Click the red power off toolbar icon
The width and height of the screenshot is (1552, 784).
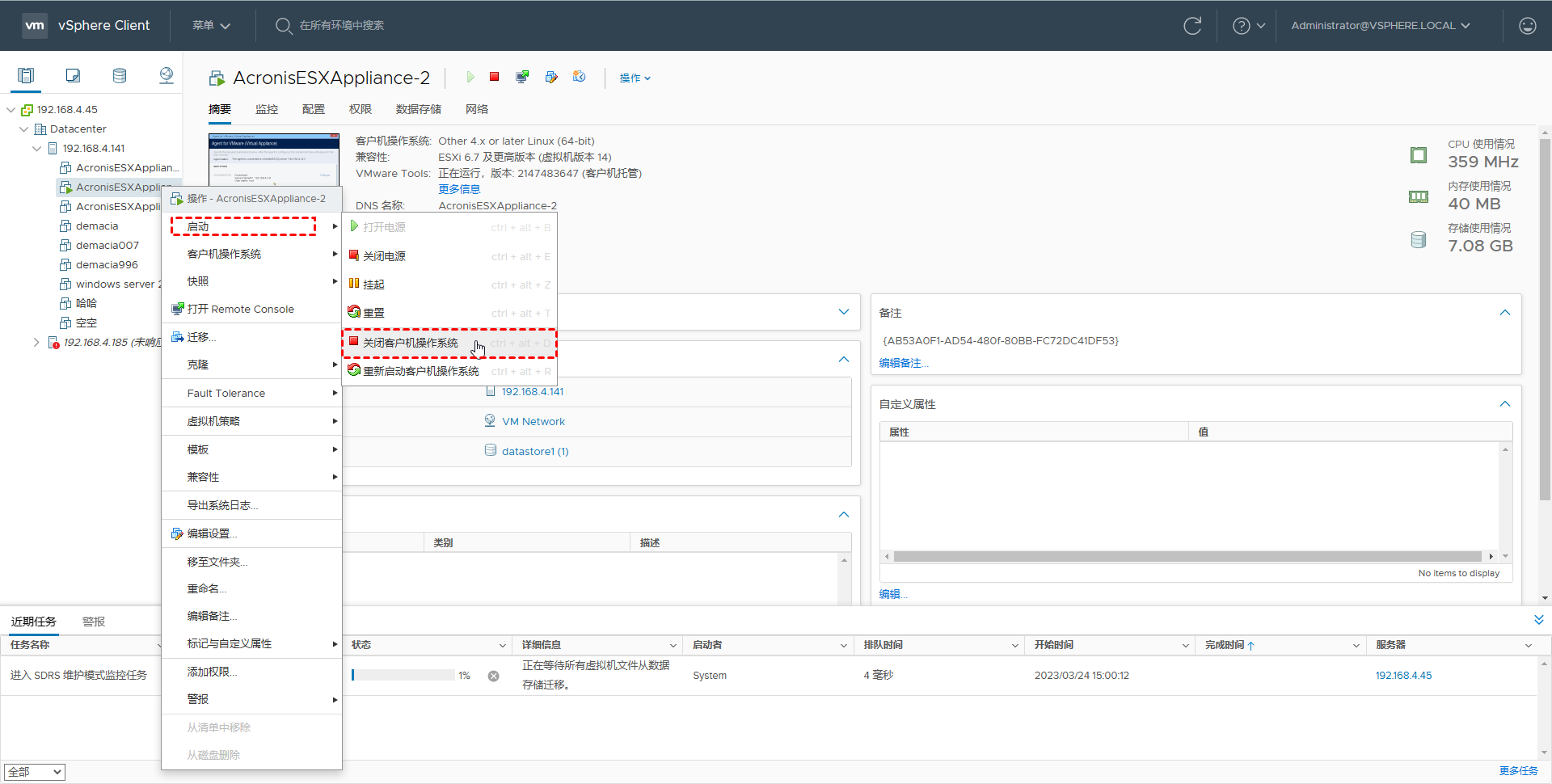click(x=494, y=77)
